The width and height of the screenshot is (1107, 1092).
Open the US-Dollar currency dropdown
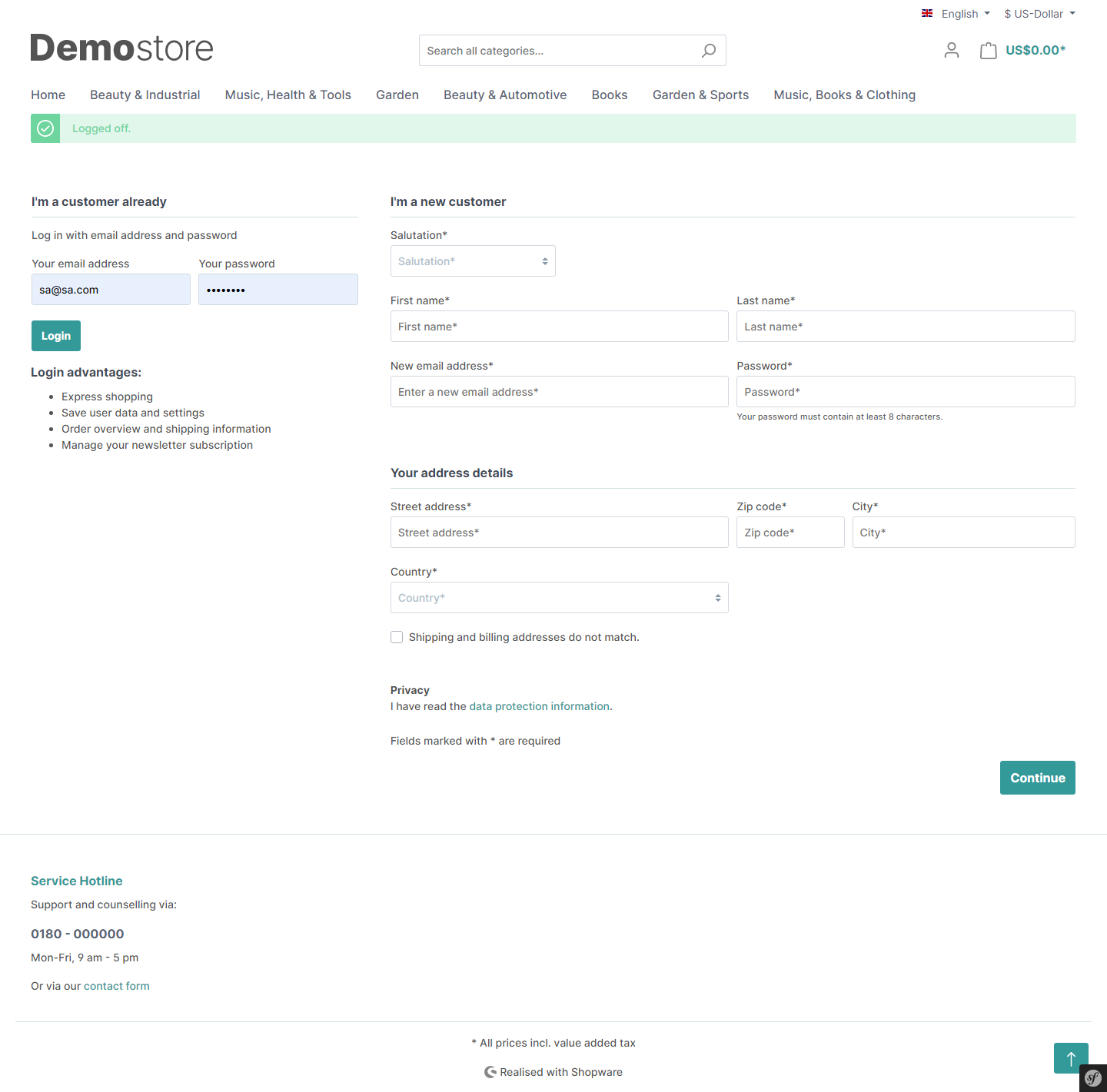[x=1040, y=14]
